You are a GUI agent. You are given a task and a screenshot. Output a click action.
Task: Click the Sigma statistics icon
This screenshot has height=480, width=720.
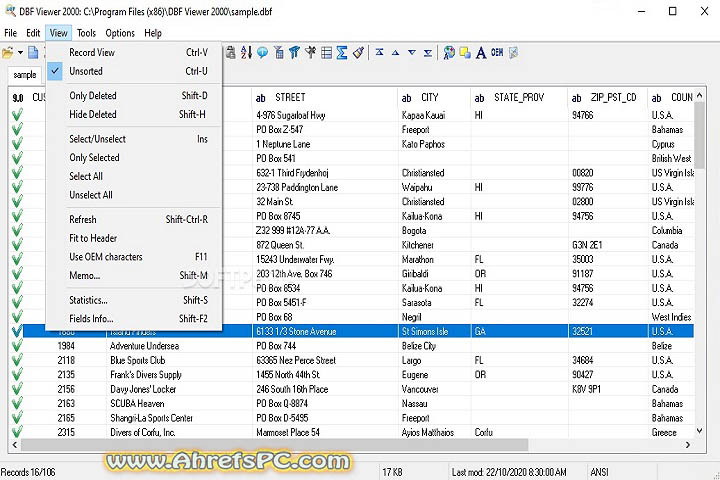coord(342,53)
